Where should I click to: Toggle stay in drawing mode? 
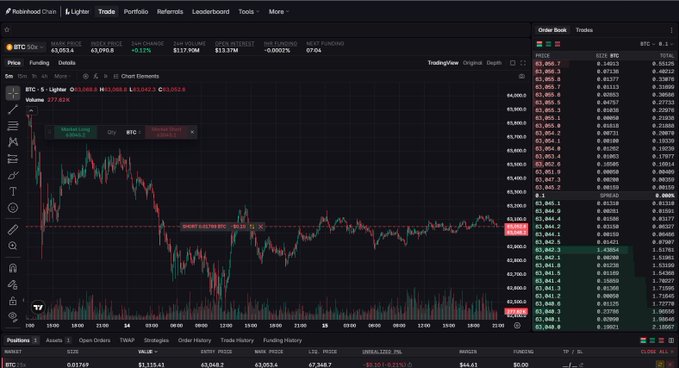[x=13, y=284]
